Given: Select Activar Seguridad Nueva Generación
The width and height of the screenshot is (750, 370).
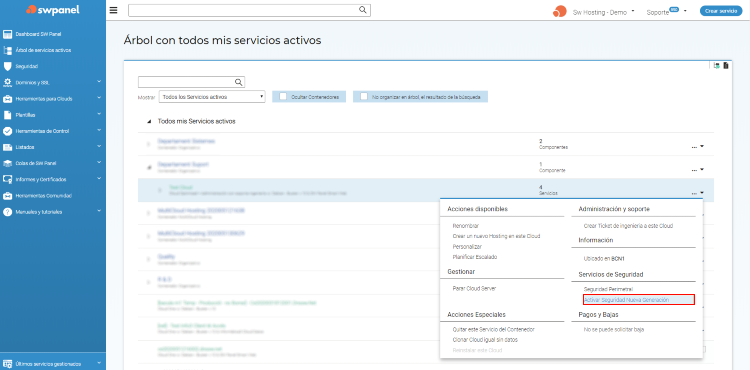Looking at the screenshot, I should tap(627, 300).
